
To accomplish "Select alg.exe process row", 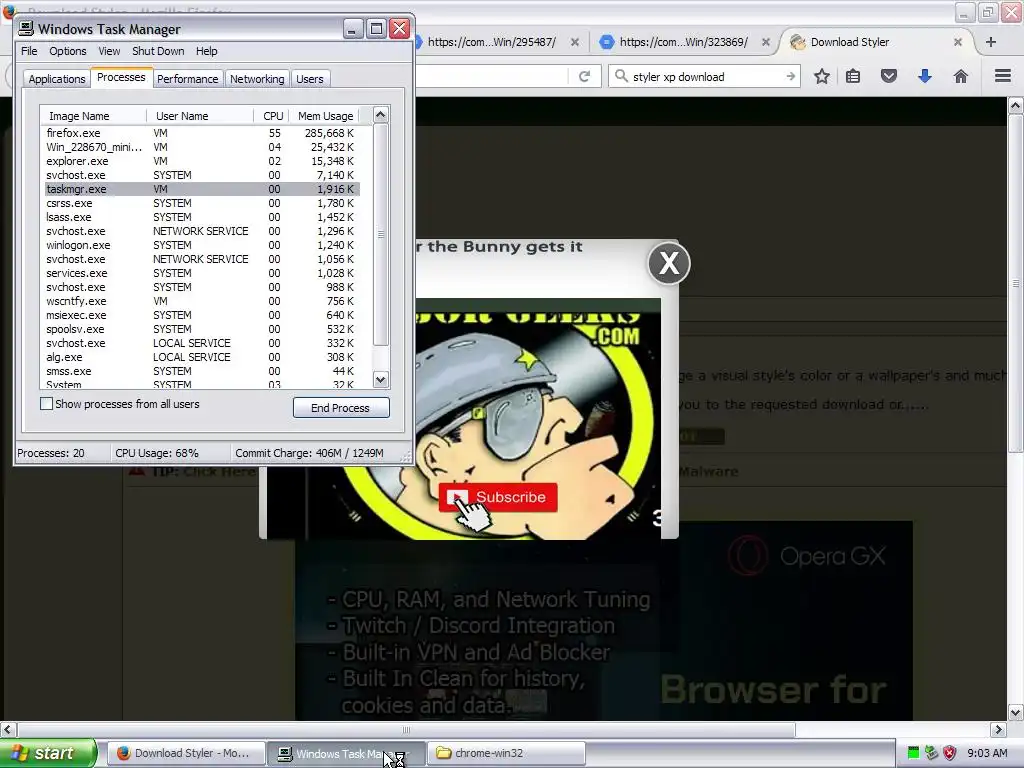I will click(200, 357).
